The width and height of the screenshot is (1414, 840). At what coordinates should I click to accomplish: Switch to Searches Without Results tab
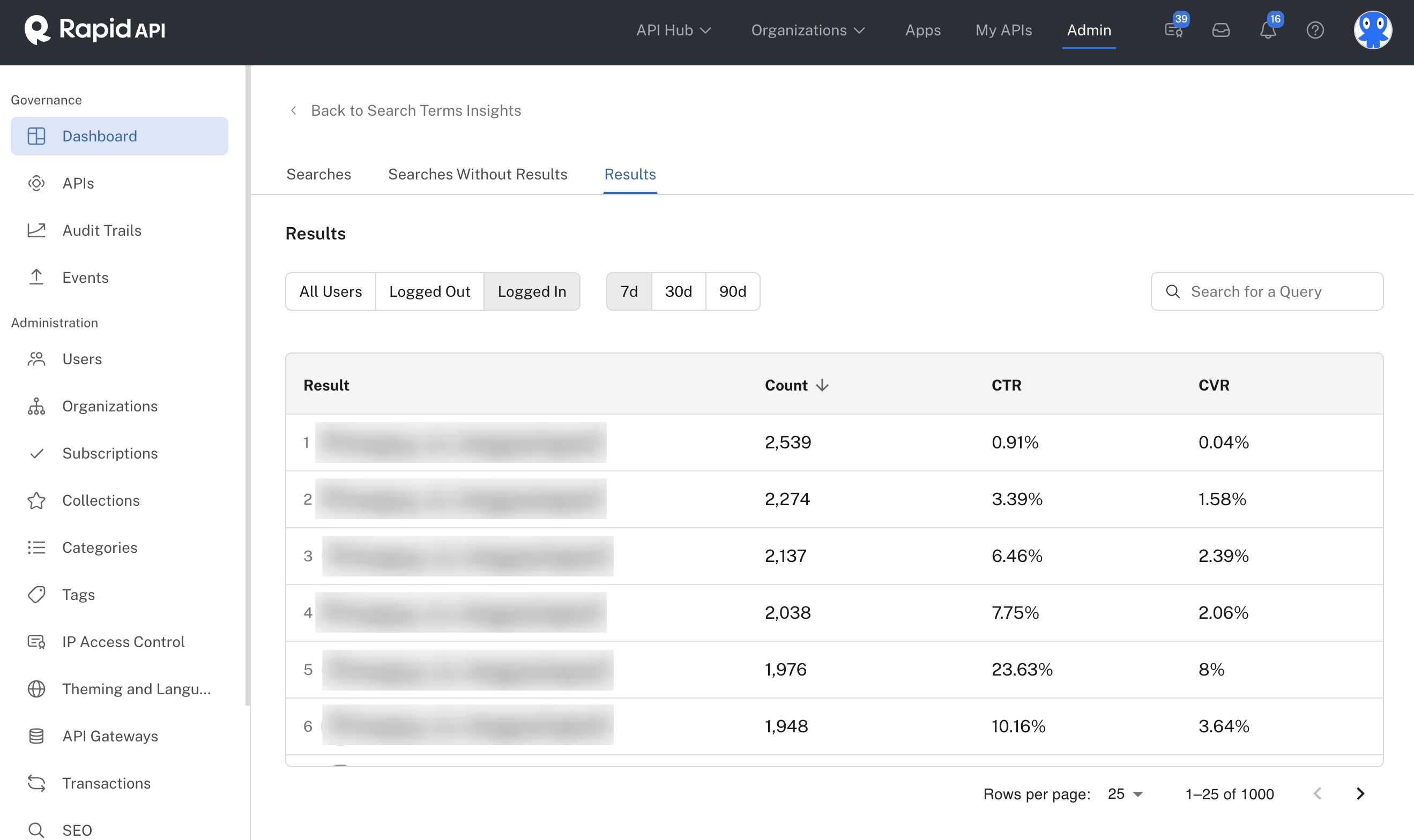point(478,174)
